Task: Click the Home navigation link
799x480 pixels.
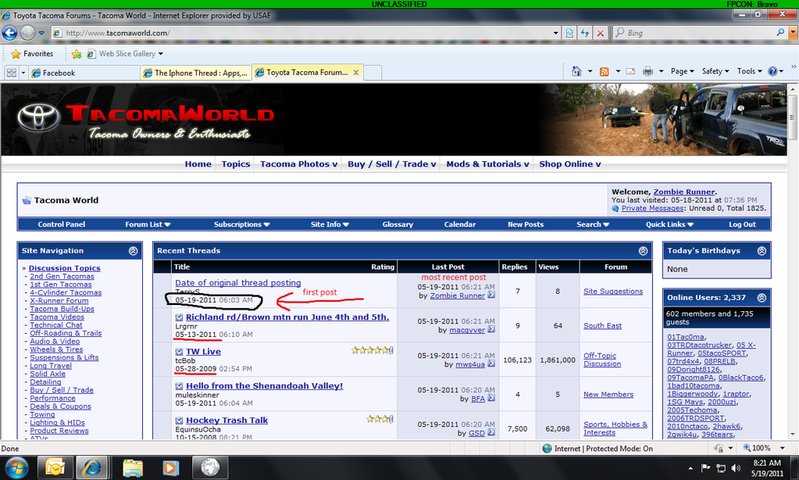Action: click(198, 164)
